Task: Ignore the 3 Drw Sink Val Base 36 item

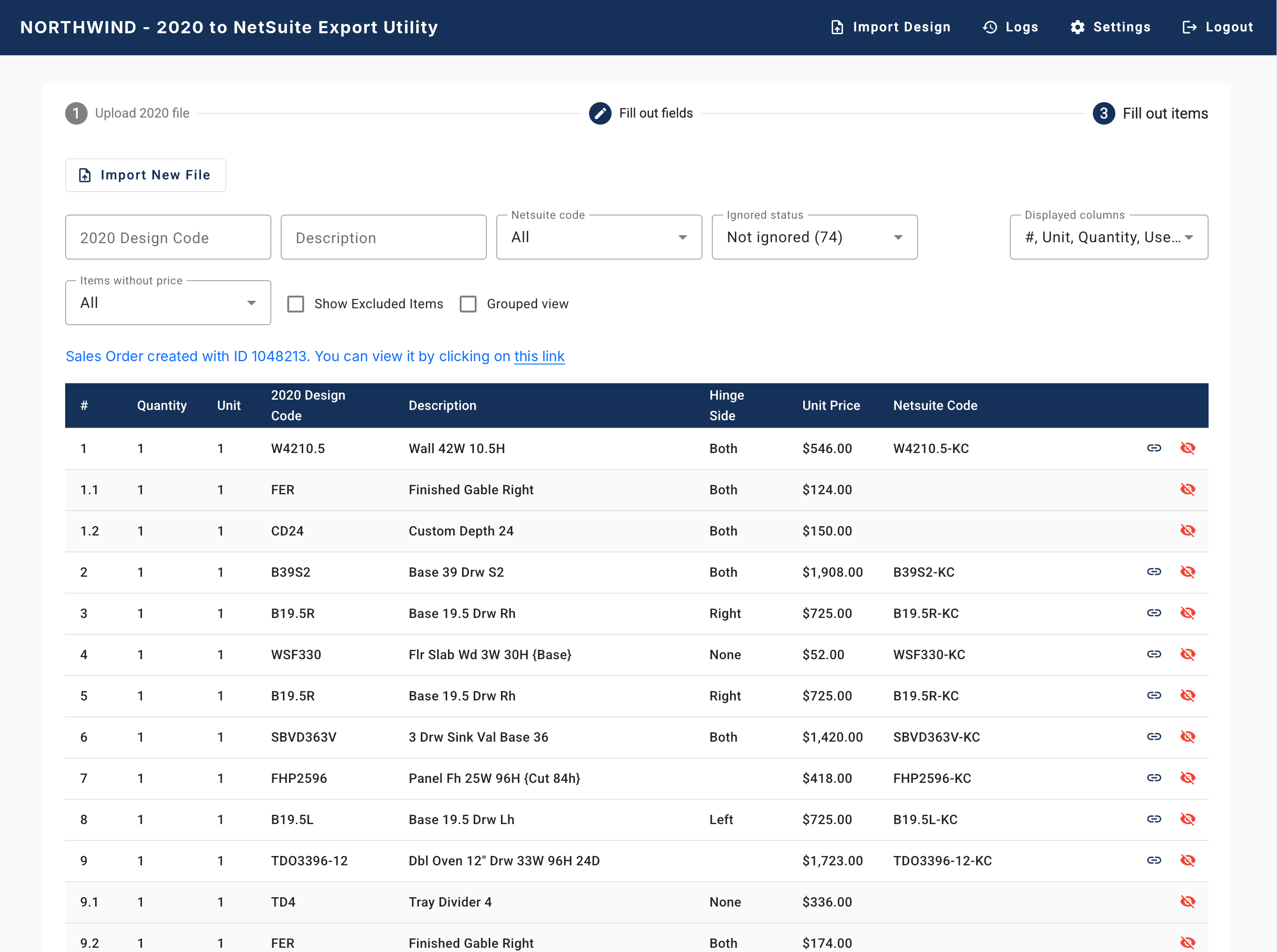Action: click(x=1187, y=736)
